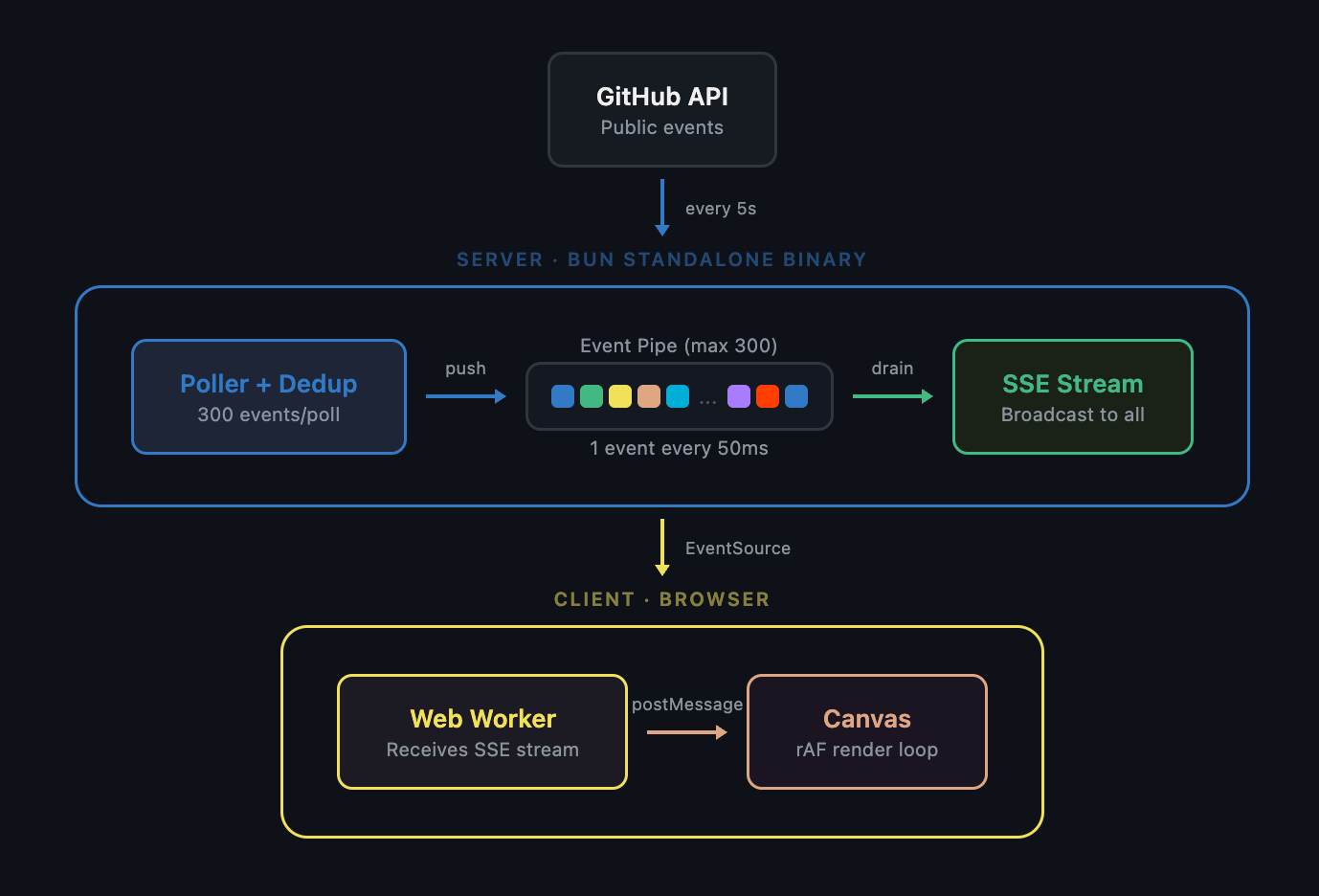Click the purple square in Event Pipe
1319x896 pixels.
[739, 396]
